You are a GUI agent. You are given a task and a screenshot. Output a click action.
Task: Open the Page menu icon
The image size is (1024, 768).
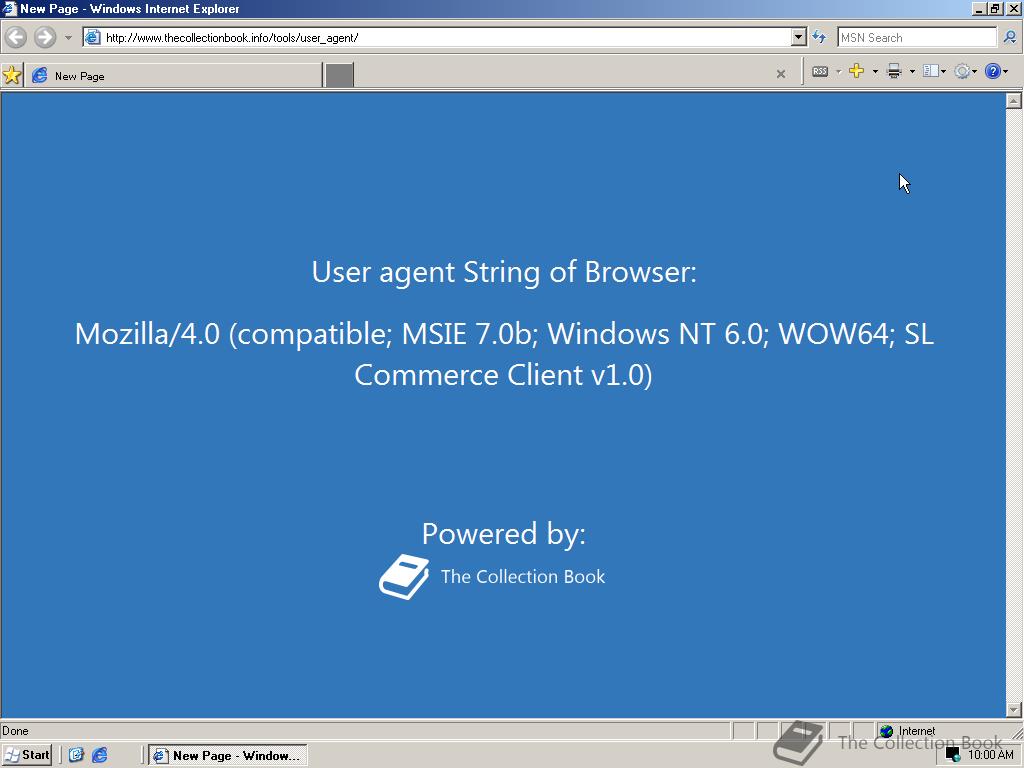[x=934, y=71]
